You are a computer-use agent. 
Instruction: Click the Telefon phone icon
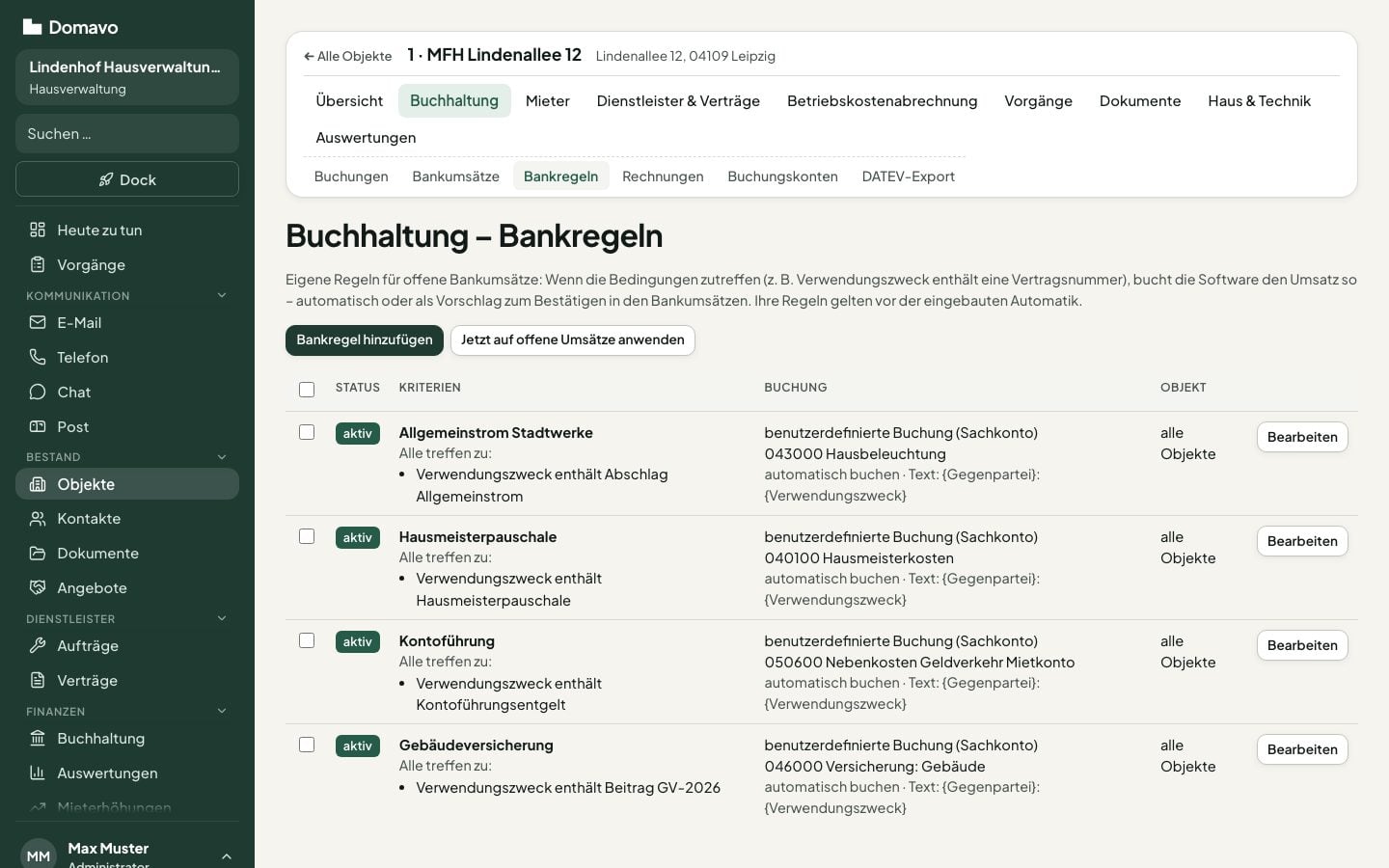pyautogui.click(x=38, y=357)
